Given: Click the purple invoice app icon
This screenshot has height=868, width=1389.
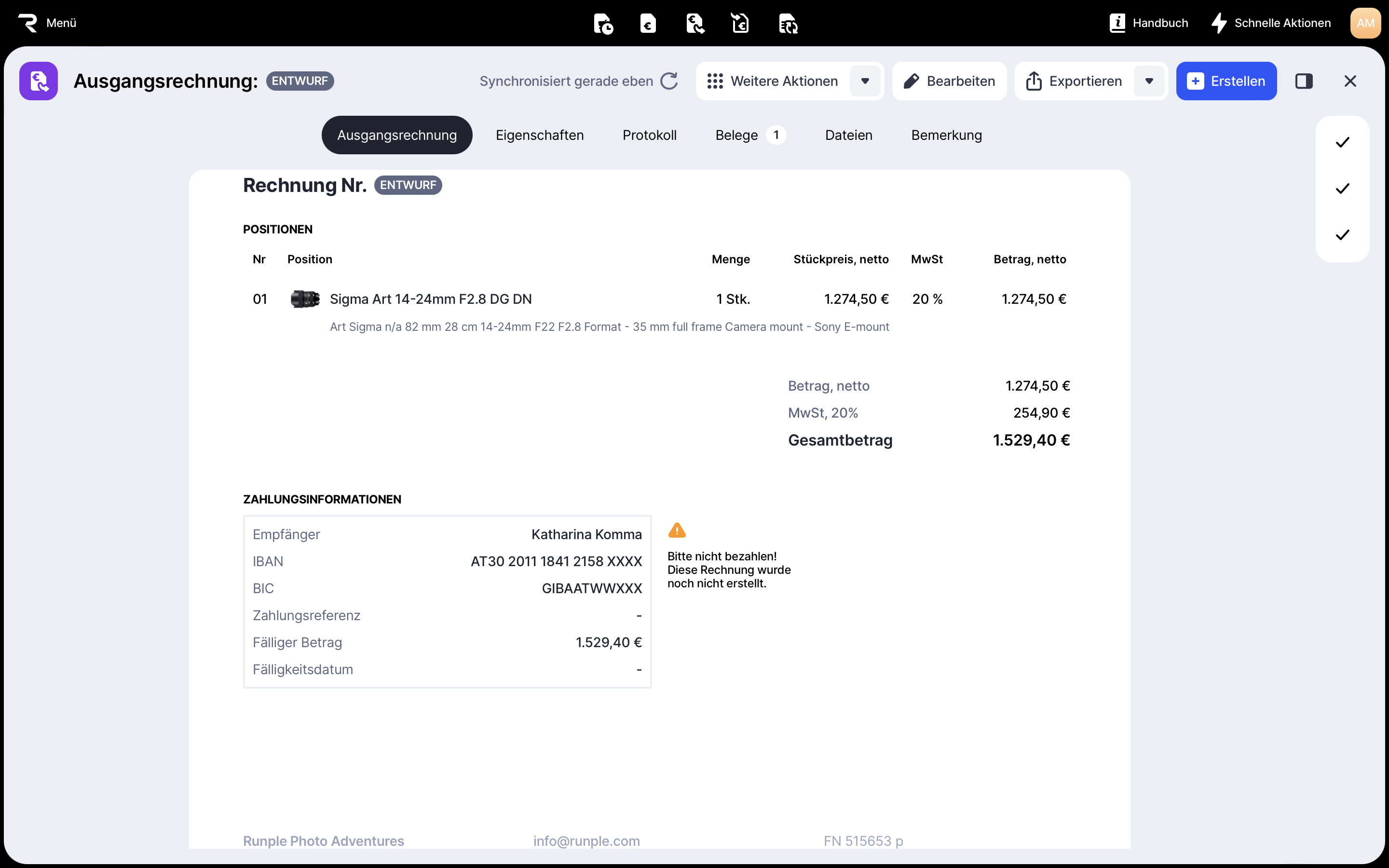Looking at the screenshot, I should (x=39, y=81).
